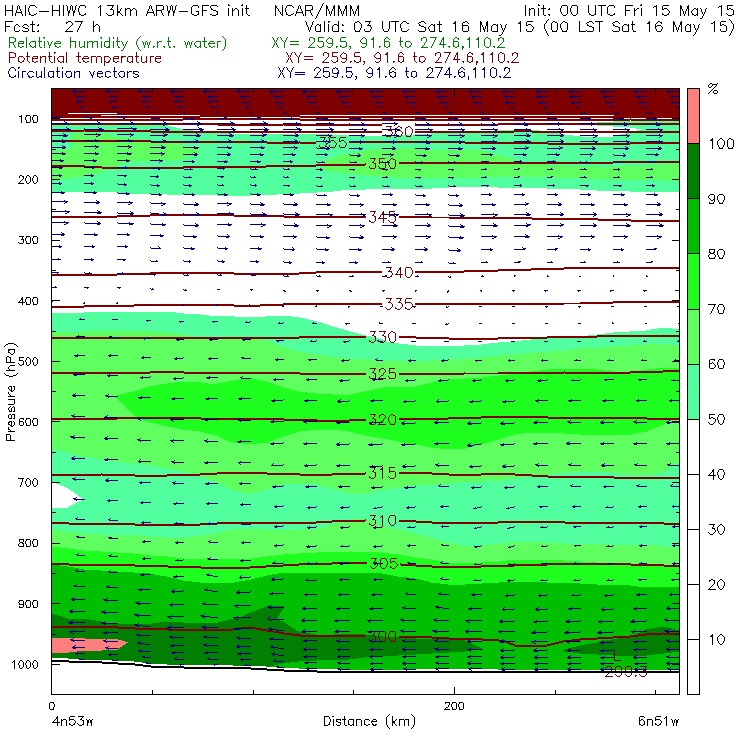Click the colorbar '50' tick label
This screenshot has height=740, width=740.
coord(716,419)
